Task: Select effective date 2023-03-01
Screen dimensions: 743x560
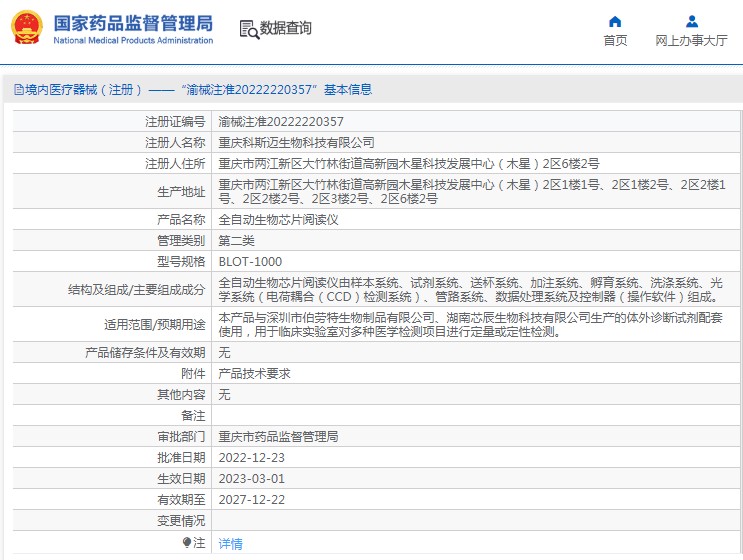Action: 252,479
